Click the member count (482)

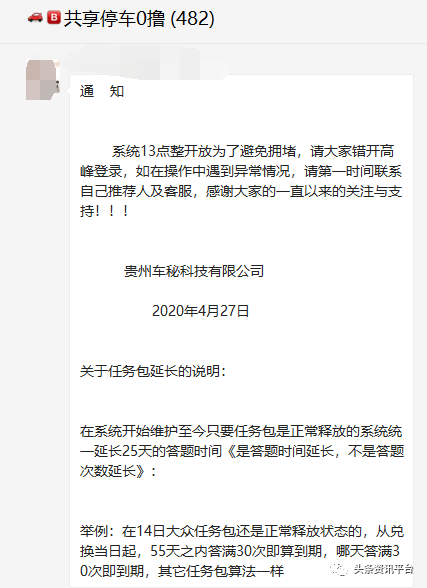[192, 18]
